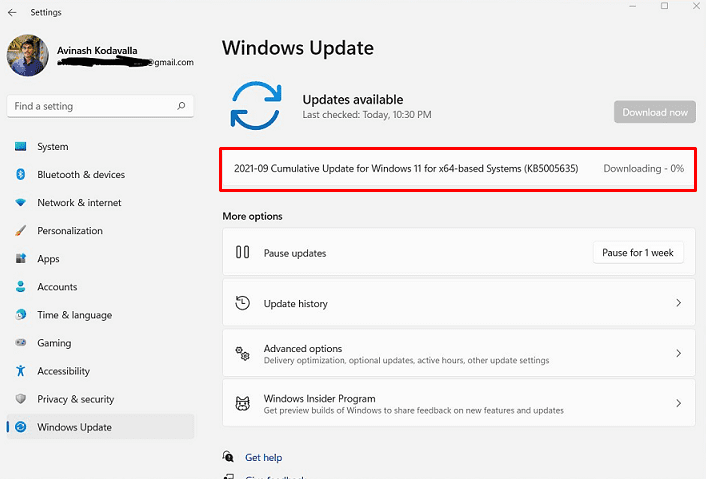Open Network & internet settings
The image size is (706, 479).
(100, 203)
